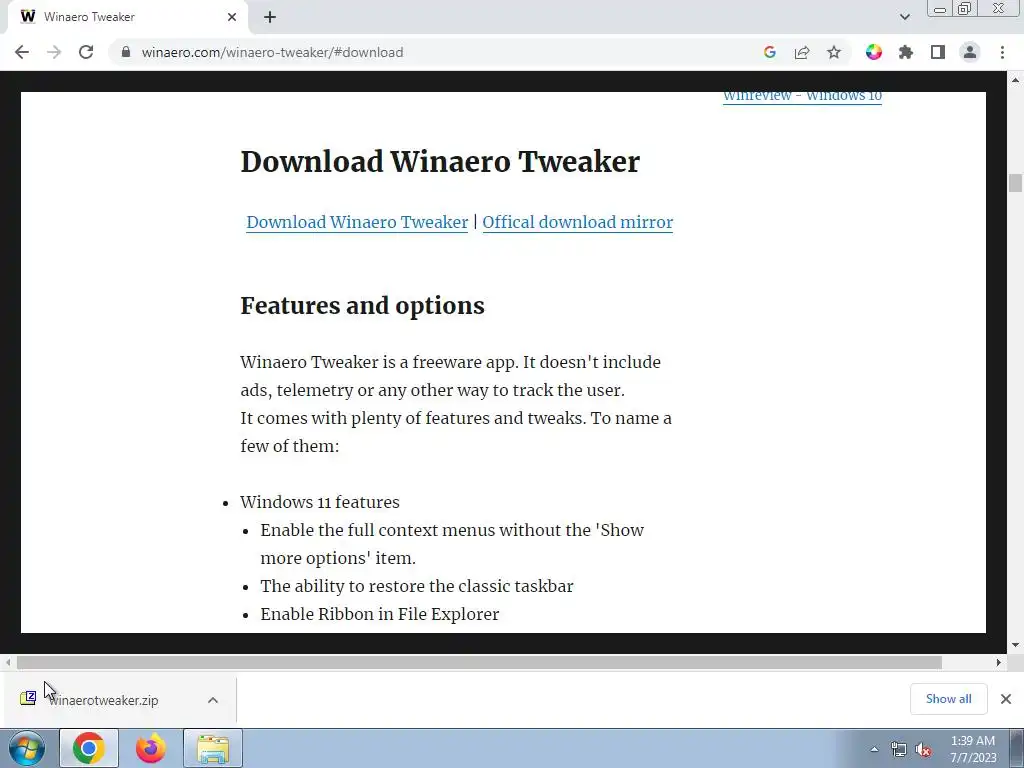Click the network tray icon

coord(899,750)
